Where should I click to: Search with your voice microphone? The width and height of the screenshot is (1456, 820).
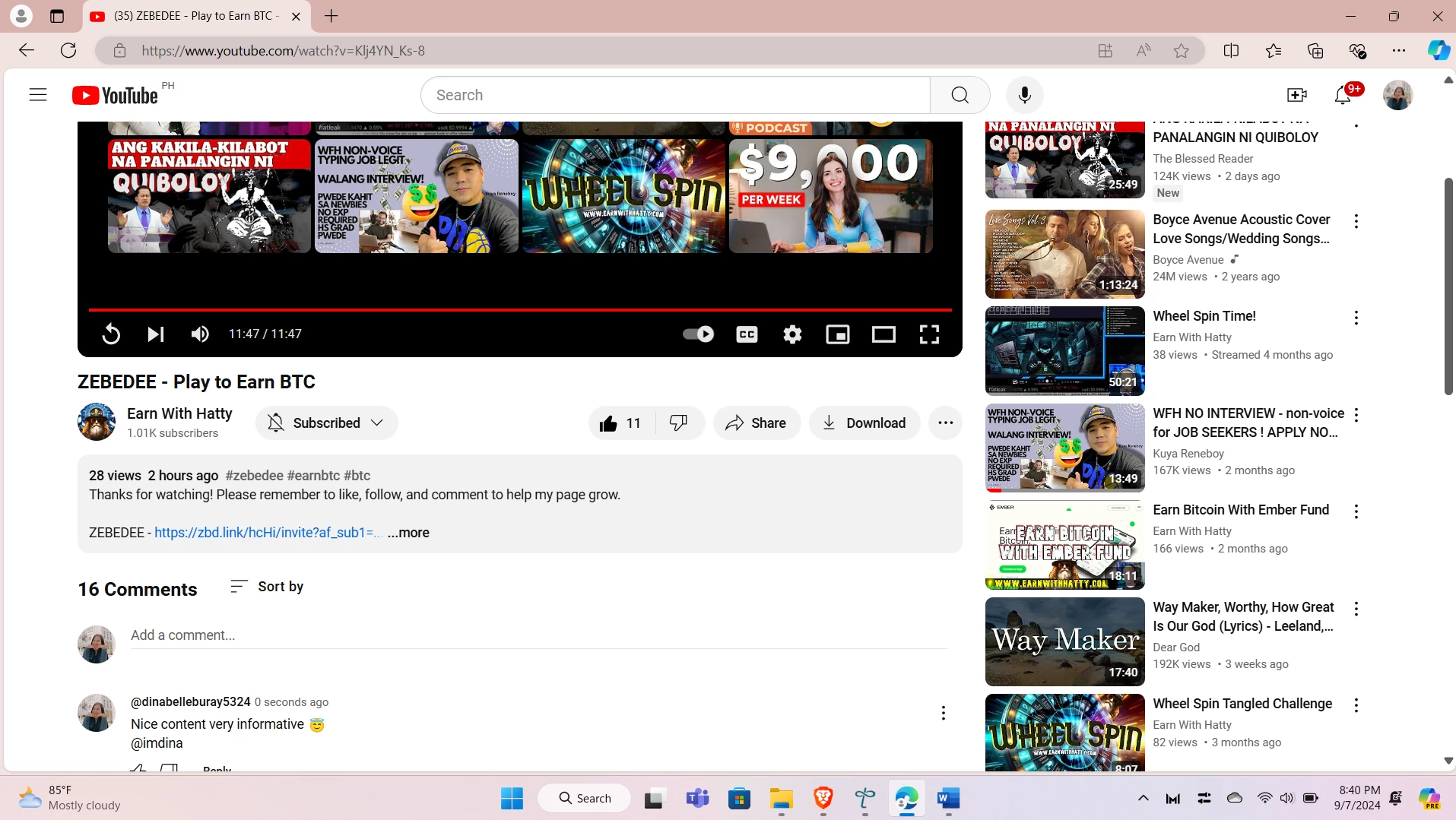click(1024, 95)
